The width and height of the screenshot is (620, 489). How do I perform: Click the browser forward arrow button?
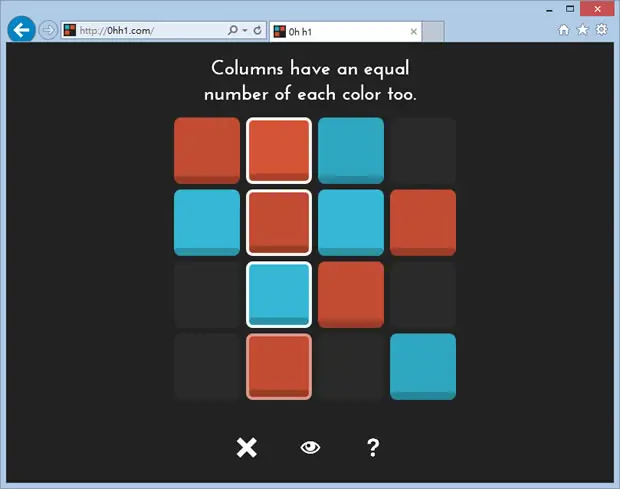click(48, 30)
